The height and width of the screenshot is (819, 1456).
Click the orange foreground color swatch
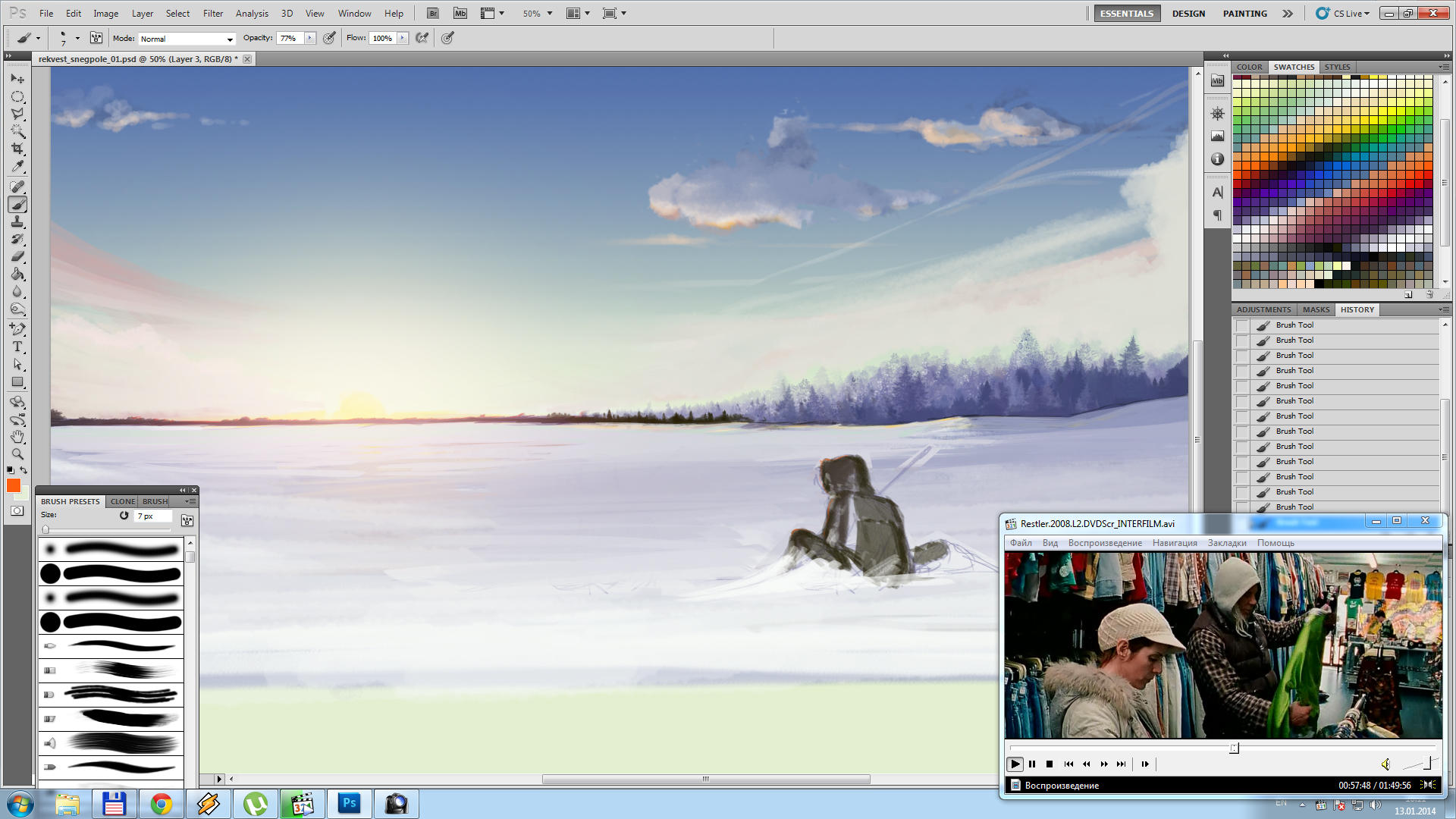coord(14,485)
